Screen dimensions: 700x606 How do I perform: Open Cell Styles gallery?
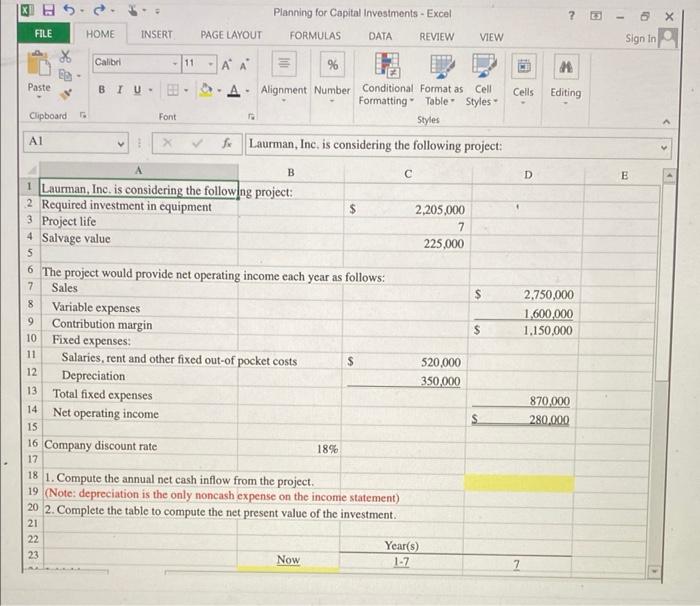pyautogui.click(x=483, y=80)
